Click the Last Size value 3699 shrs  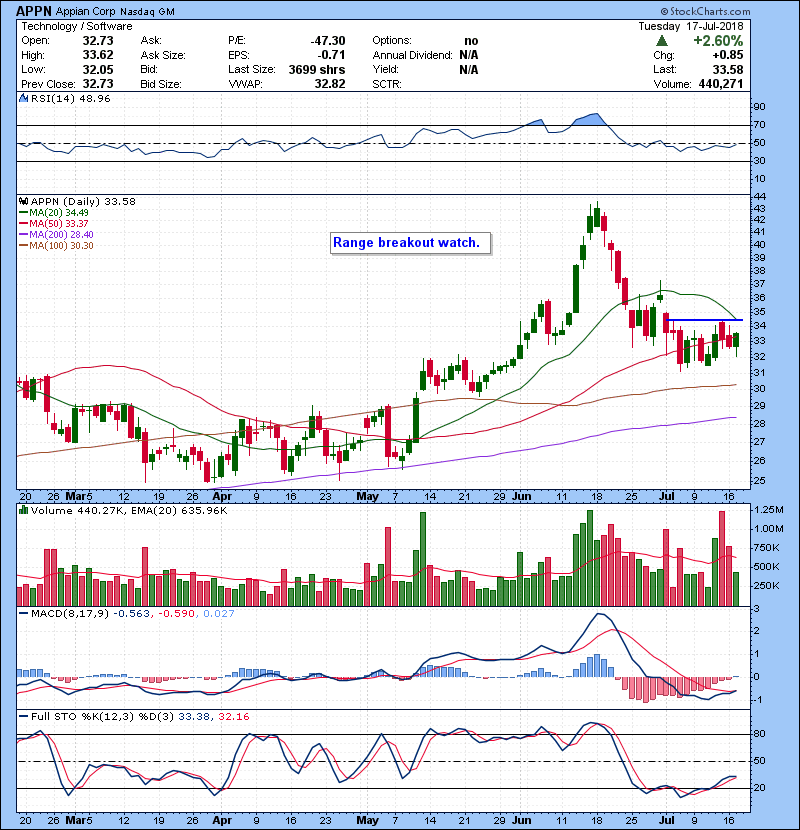[x=317, y=69]
